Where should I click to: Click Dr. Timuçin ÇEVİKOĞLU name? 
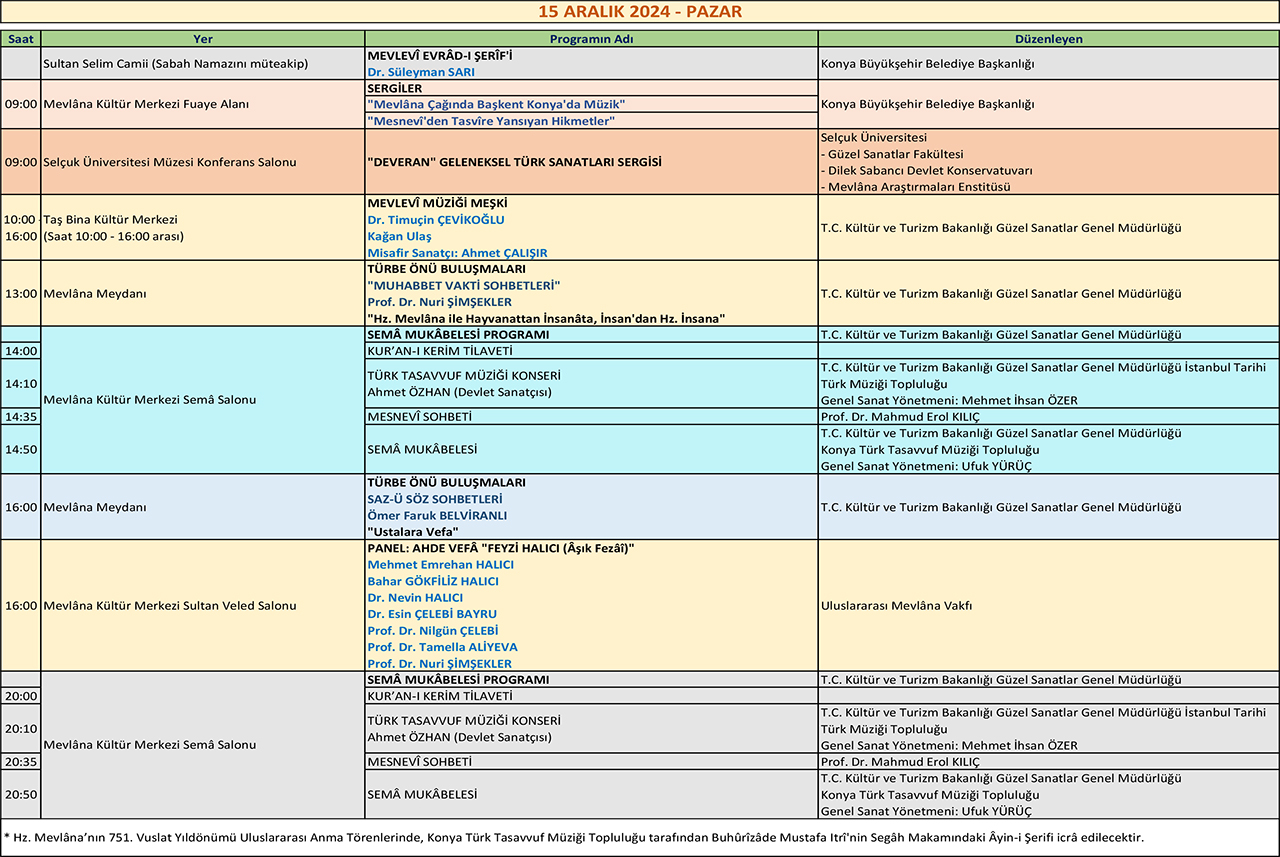[x=436, y=220]
